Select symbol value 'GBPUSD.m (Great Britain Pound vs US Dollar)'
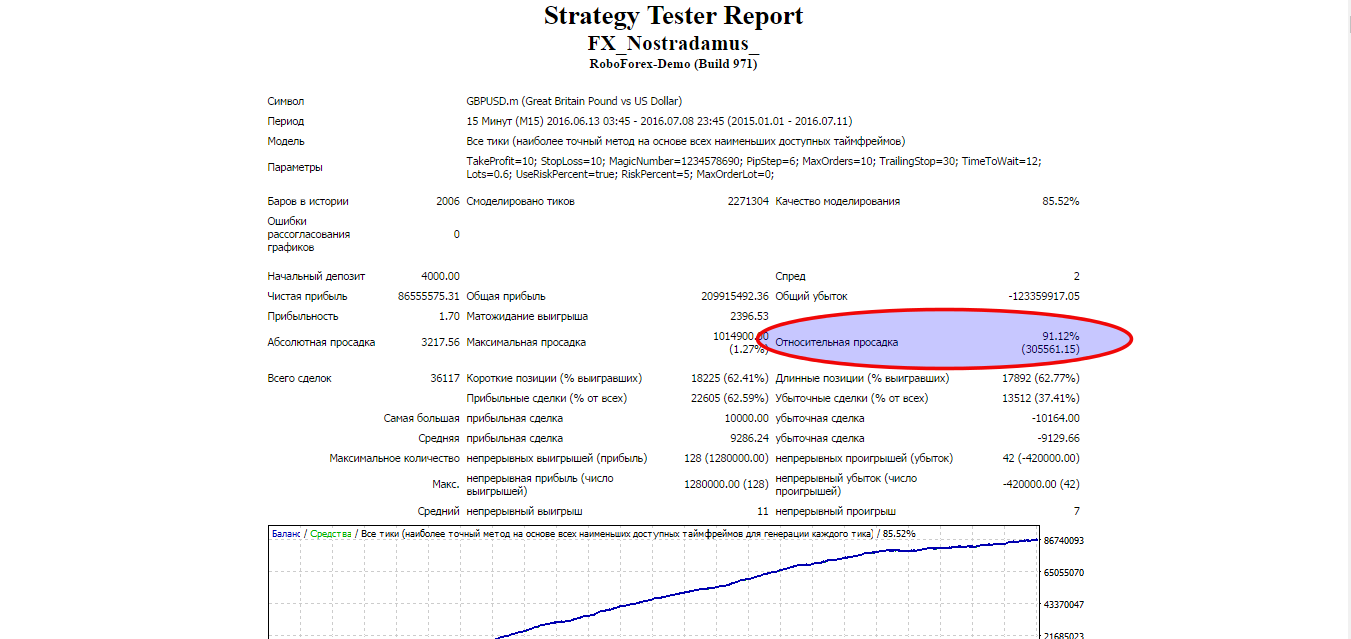1351x639 pixels. point(573,101)
